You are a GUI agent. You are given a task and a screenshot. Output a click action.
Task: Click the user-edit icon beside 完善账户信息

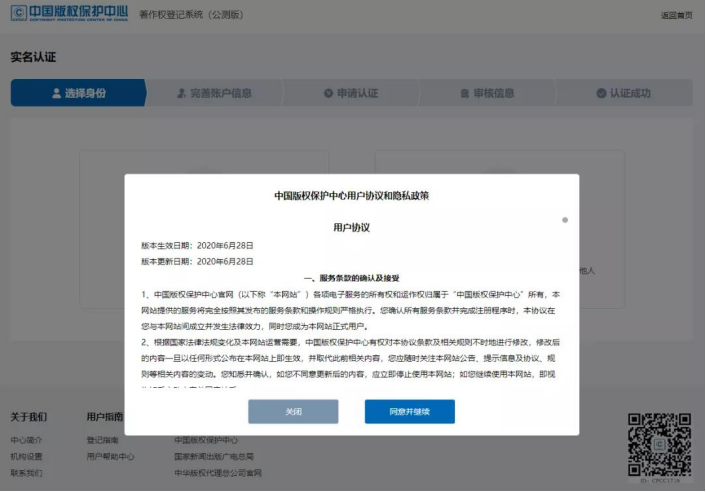[181, 93]
